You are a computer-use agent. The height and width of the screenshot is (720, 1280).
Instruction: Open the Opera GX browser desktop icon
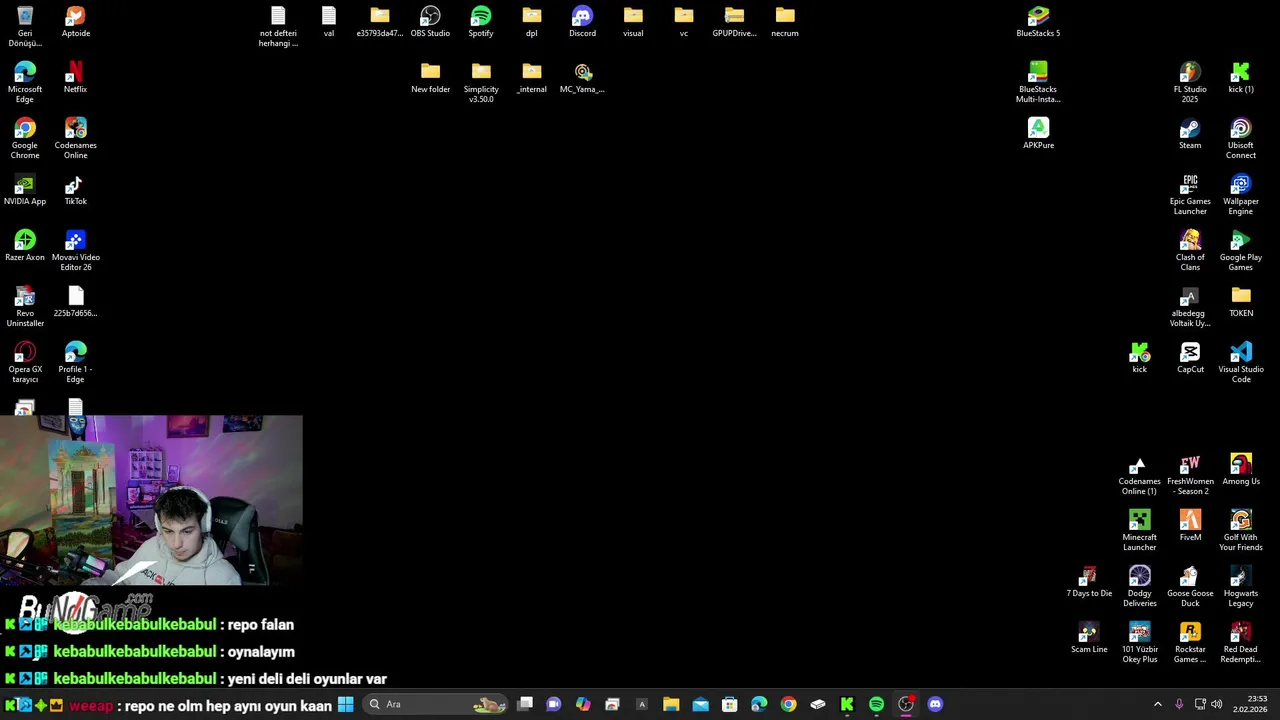pyautogui.click(x=25, y=363)
